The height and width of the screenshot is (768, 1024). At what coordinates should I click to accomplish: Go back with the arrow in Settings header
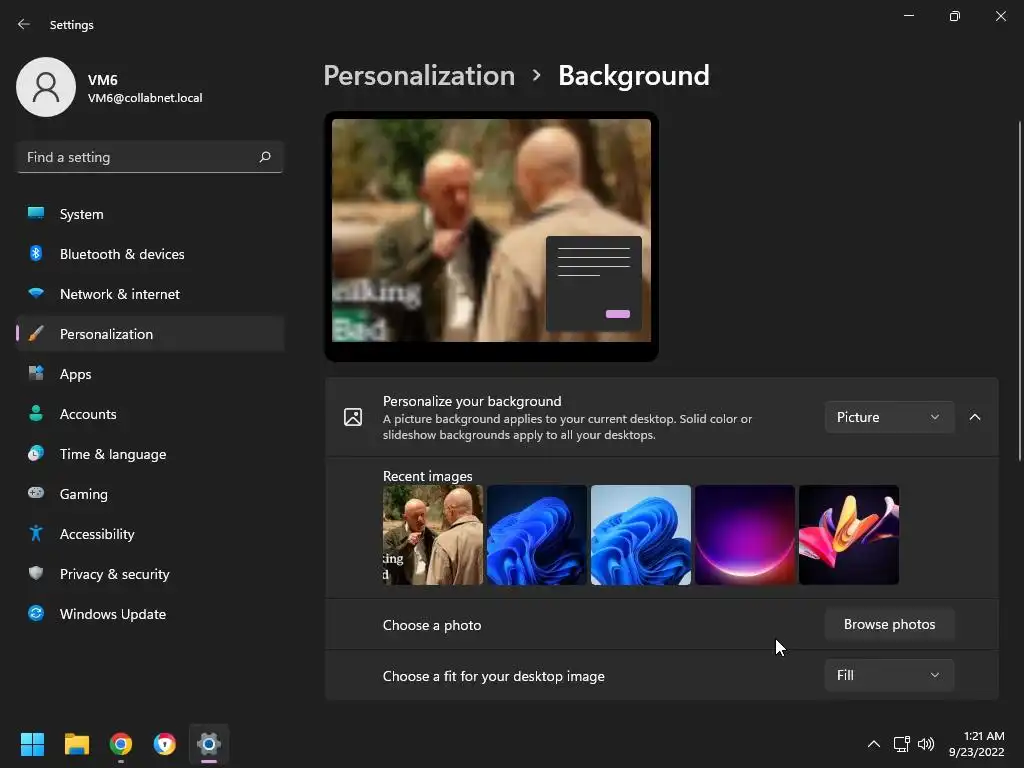click(x=24, y=24)
